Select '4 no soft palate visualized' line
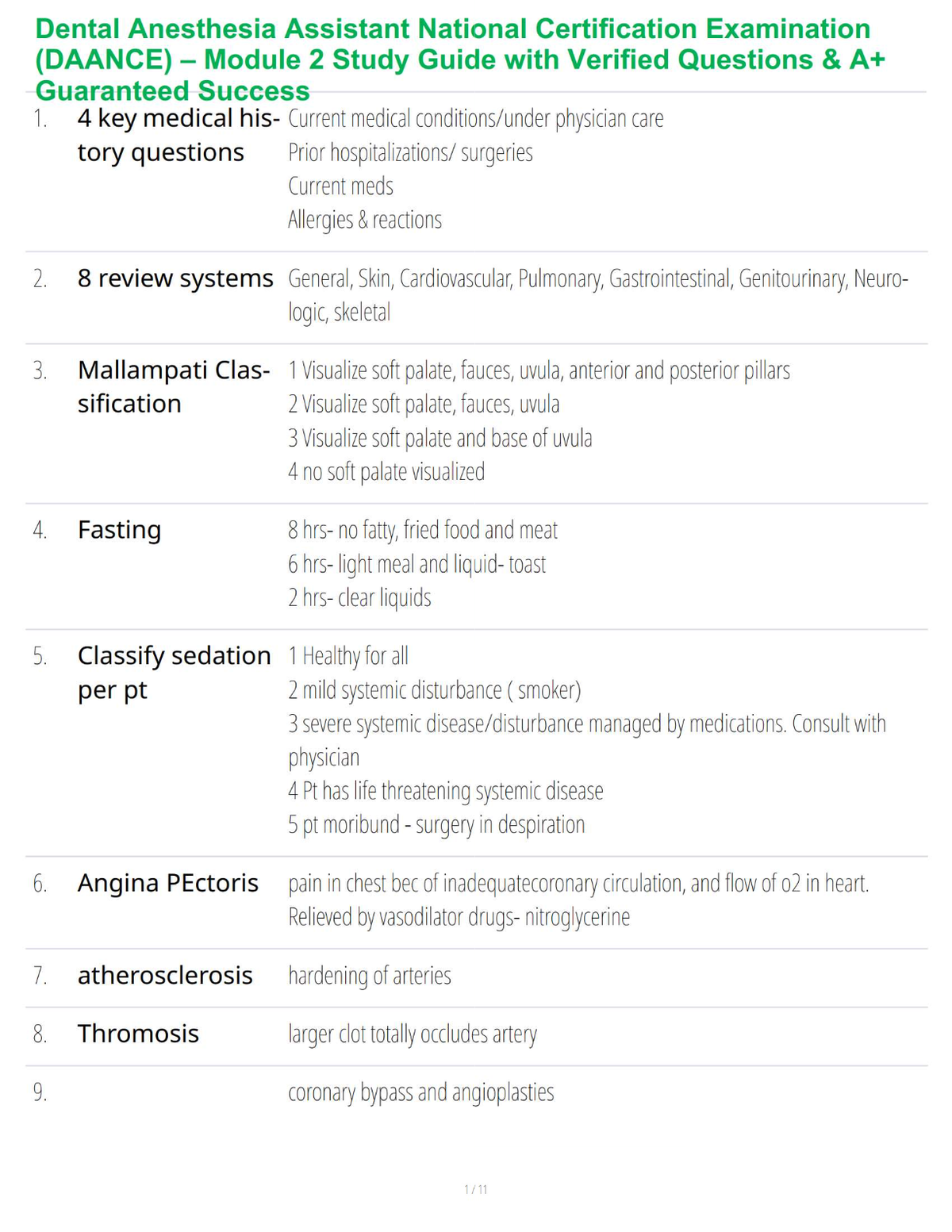952x1232 pixels. click(386, 472)
